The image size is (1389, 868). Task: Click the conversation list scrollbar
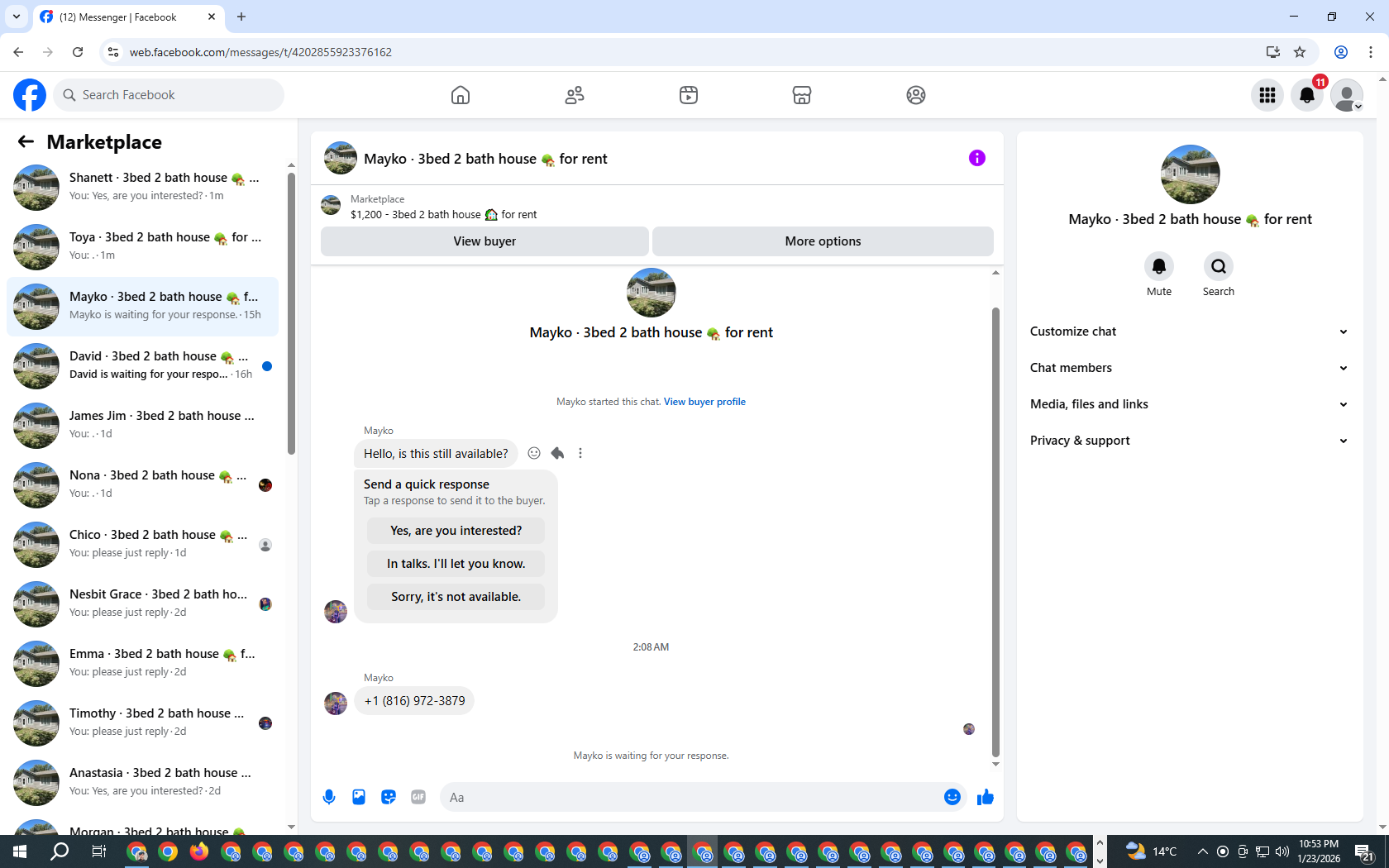291,312
